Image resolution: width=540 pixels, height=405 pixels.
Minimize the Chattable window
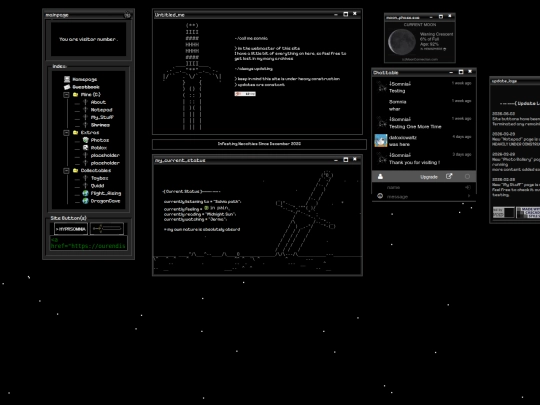(451, 72)
